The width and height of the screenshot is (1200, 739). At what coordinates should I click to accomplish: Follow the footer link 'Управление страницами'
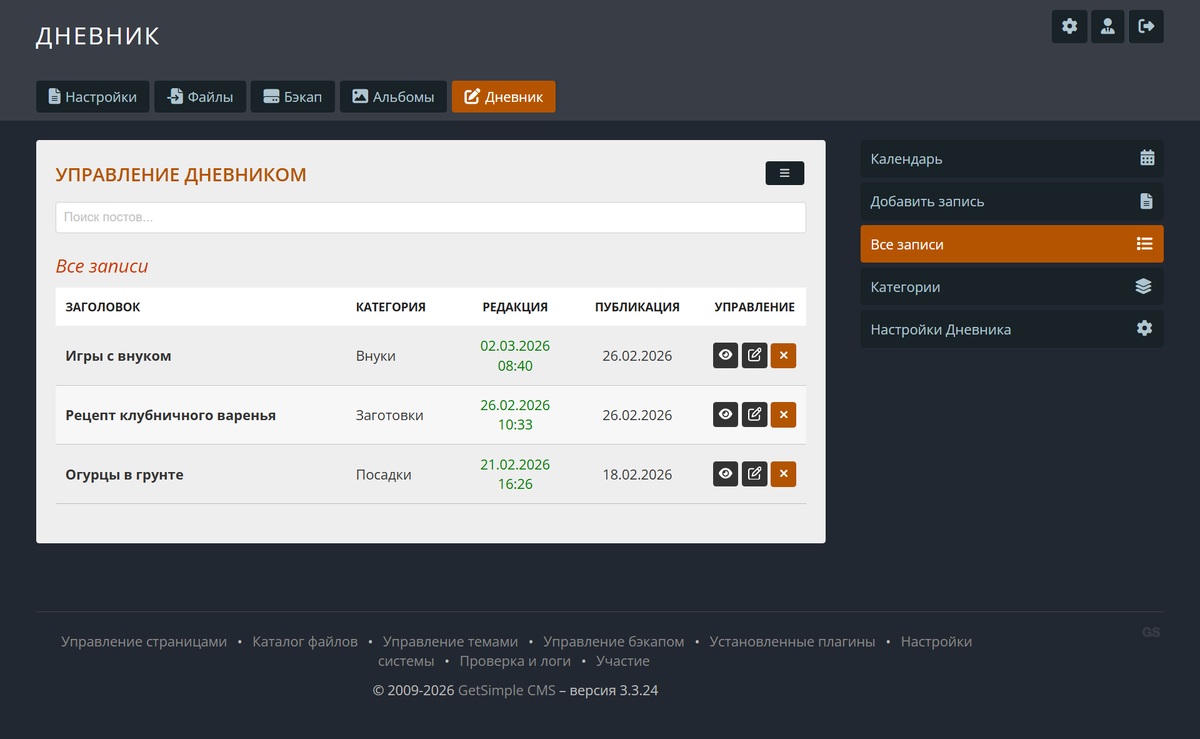point(144,641)
